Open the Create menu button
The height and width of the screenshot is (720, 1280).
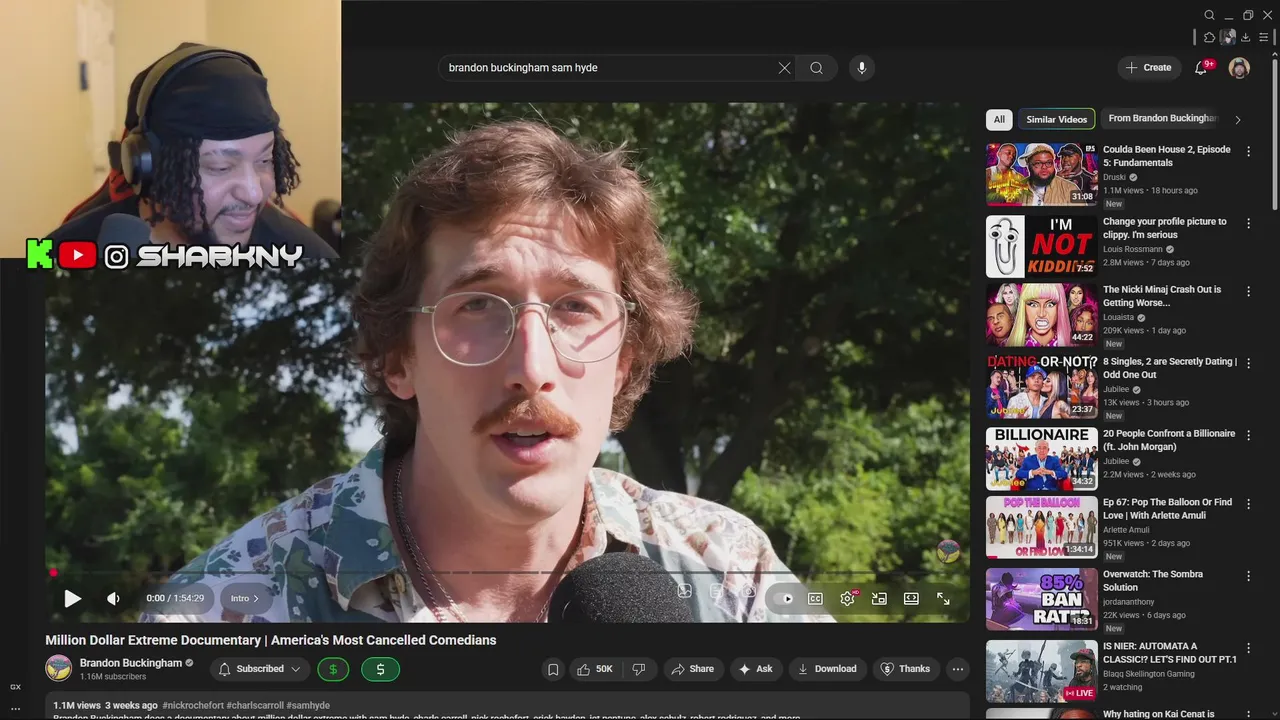(1148, 68)
